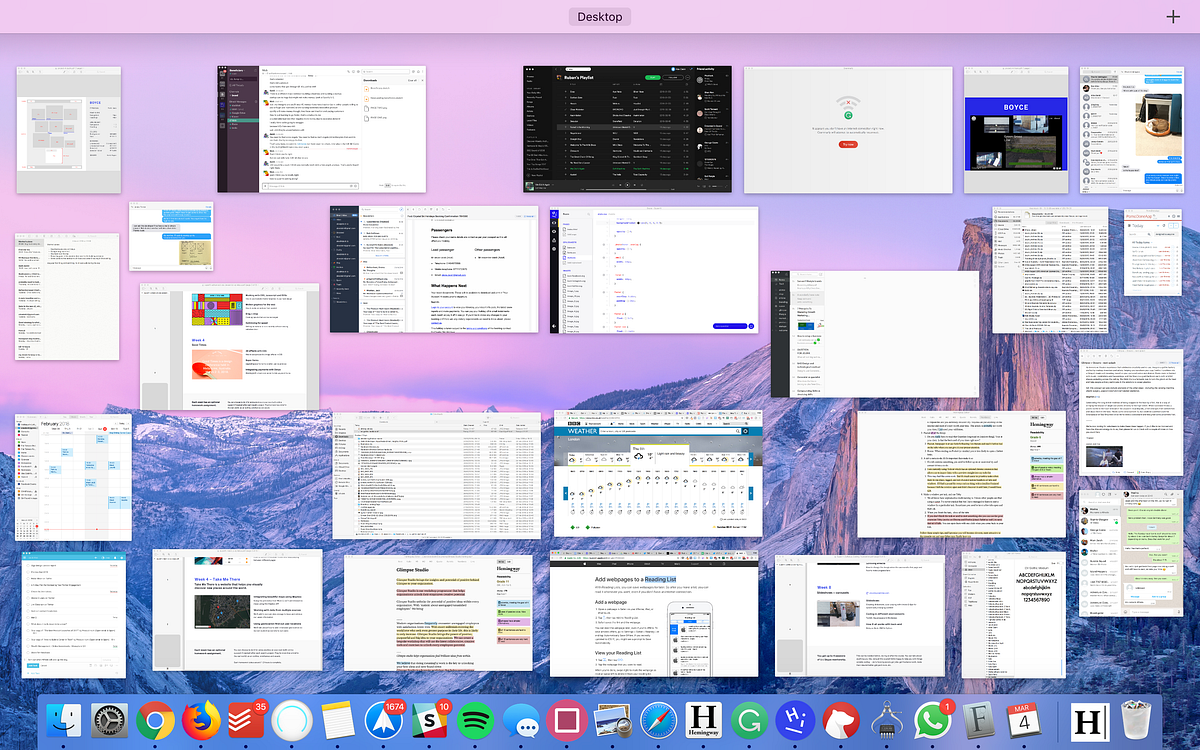Select the Desktop space label at top
1200x750 pixels.
pyautogui.click(x=600, y=16)
